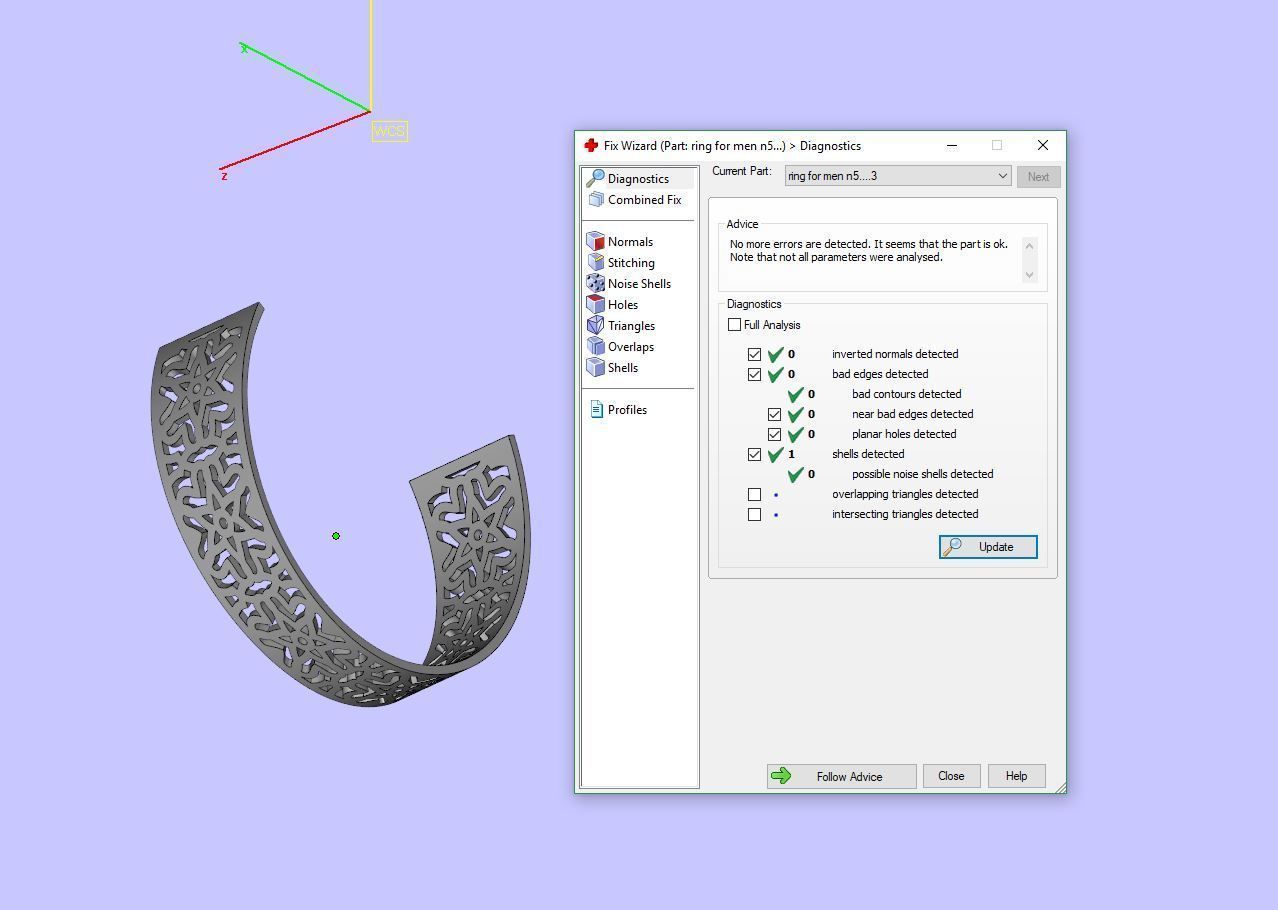Toggle planar holes detected checkbox
This screenshot has width=1278, height=910.
click(775, 434)
